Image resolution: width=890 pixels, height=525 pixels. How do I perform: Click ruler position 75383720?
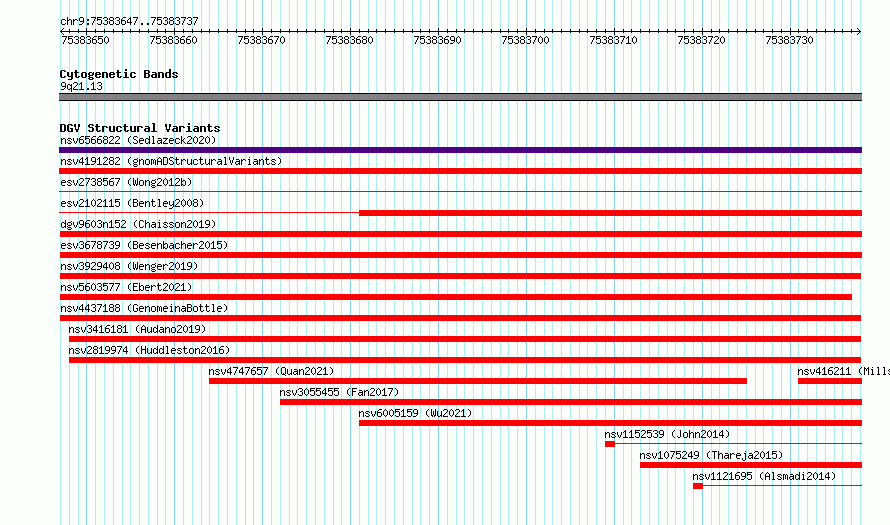tap(701, 40)
